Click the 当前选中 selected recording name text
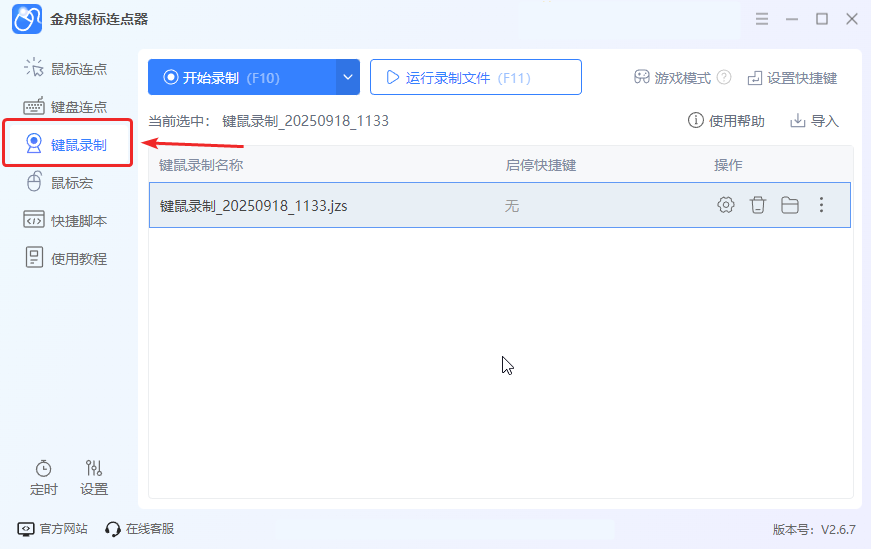Image resolution: width=871 pixels, height=549 pixels. [305, 121]
